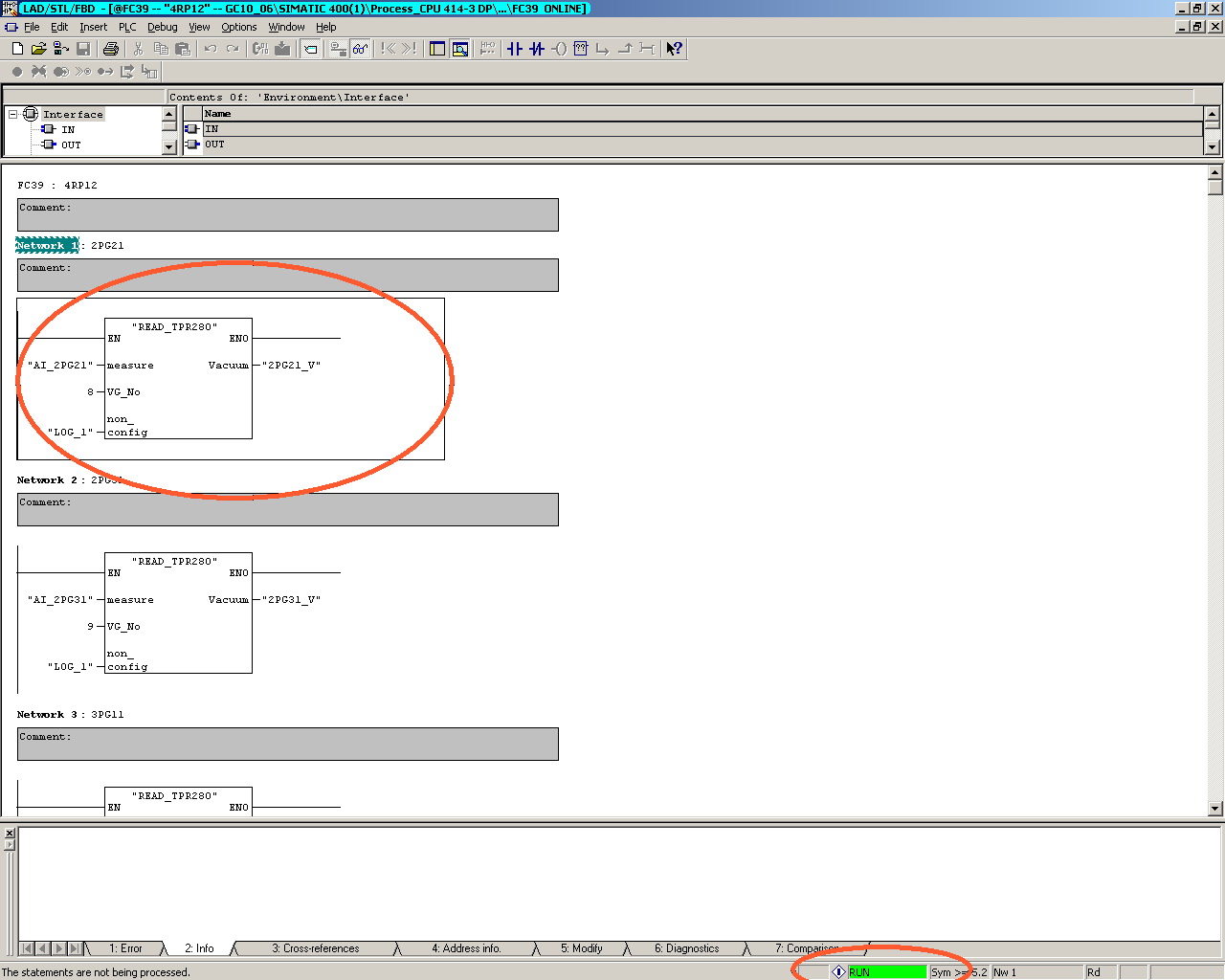Insert a normally open contact
The height and width of the screenshot is (980, 1225).
[x=515, y=49]
